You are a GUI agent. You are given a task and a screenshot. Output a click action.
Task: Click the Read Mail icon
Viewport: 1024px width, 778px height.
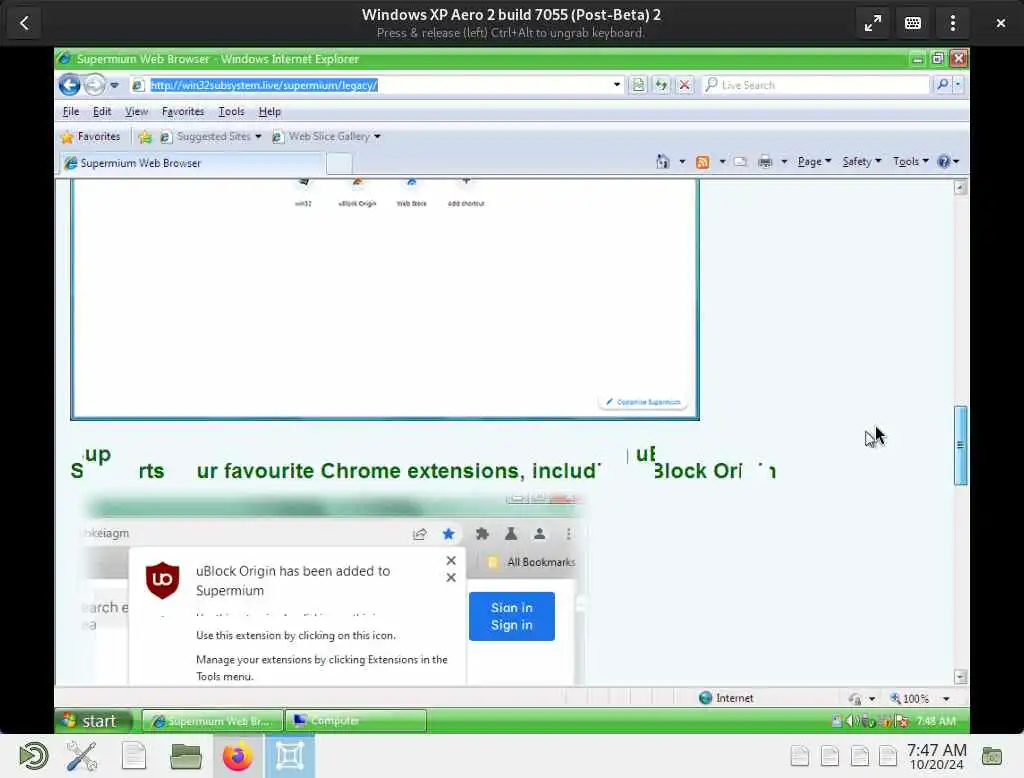coord(740,161)
